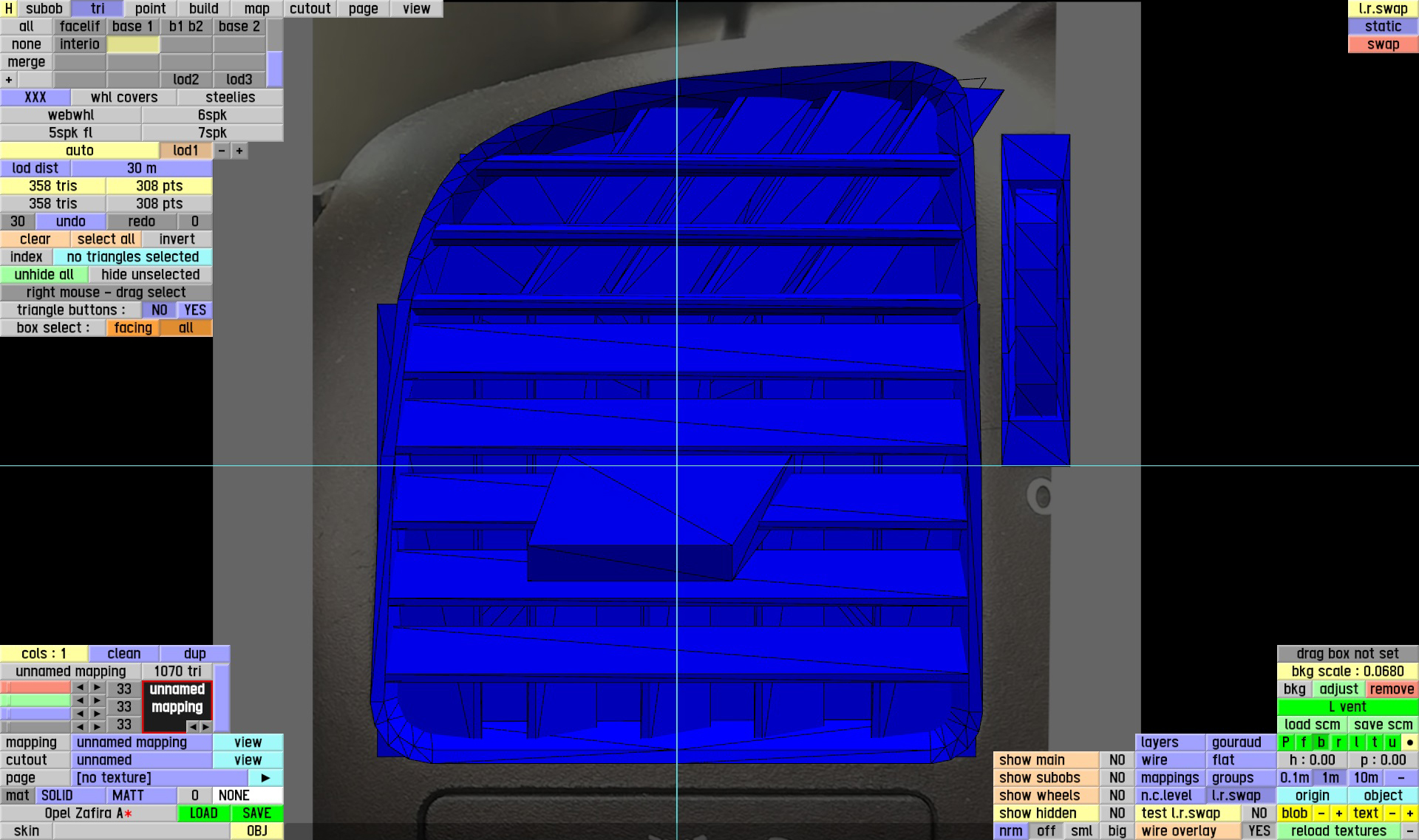Open the build tab
1419x840 pixels.
[203, 9]
